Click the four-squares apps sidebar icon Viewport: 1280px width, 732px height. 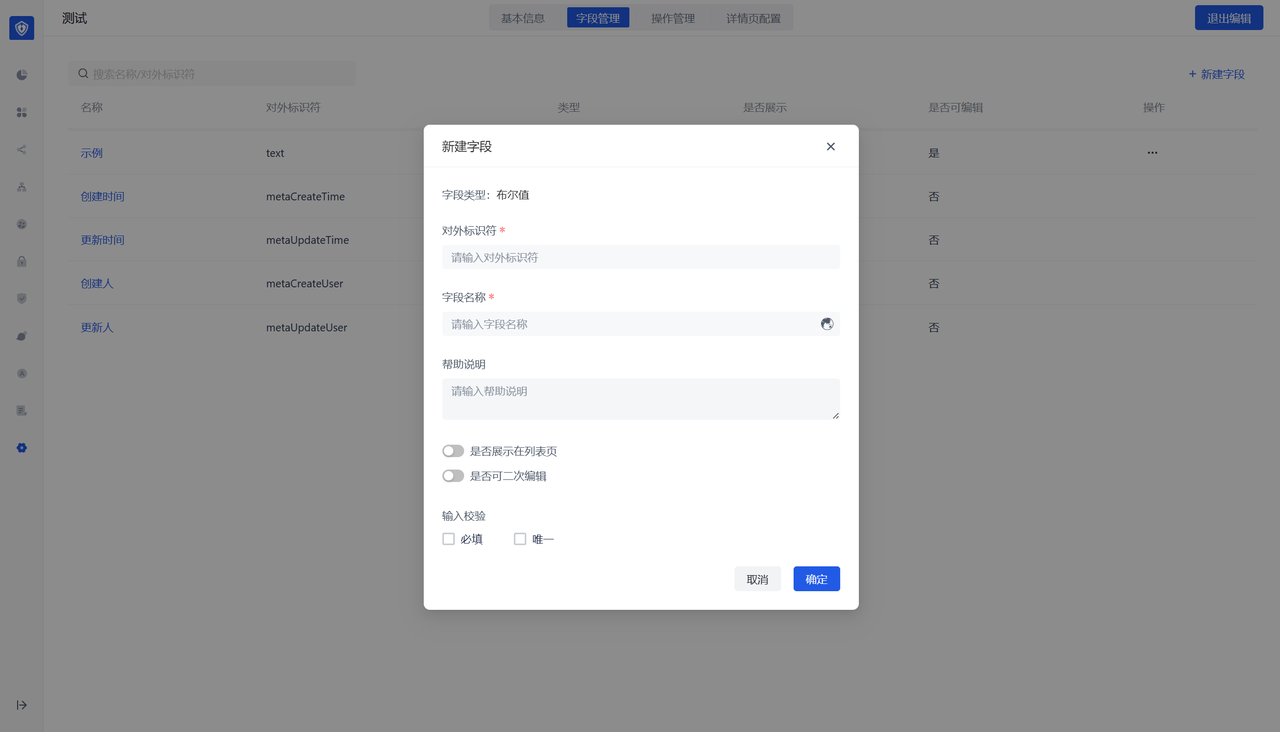[22, 113]
